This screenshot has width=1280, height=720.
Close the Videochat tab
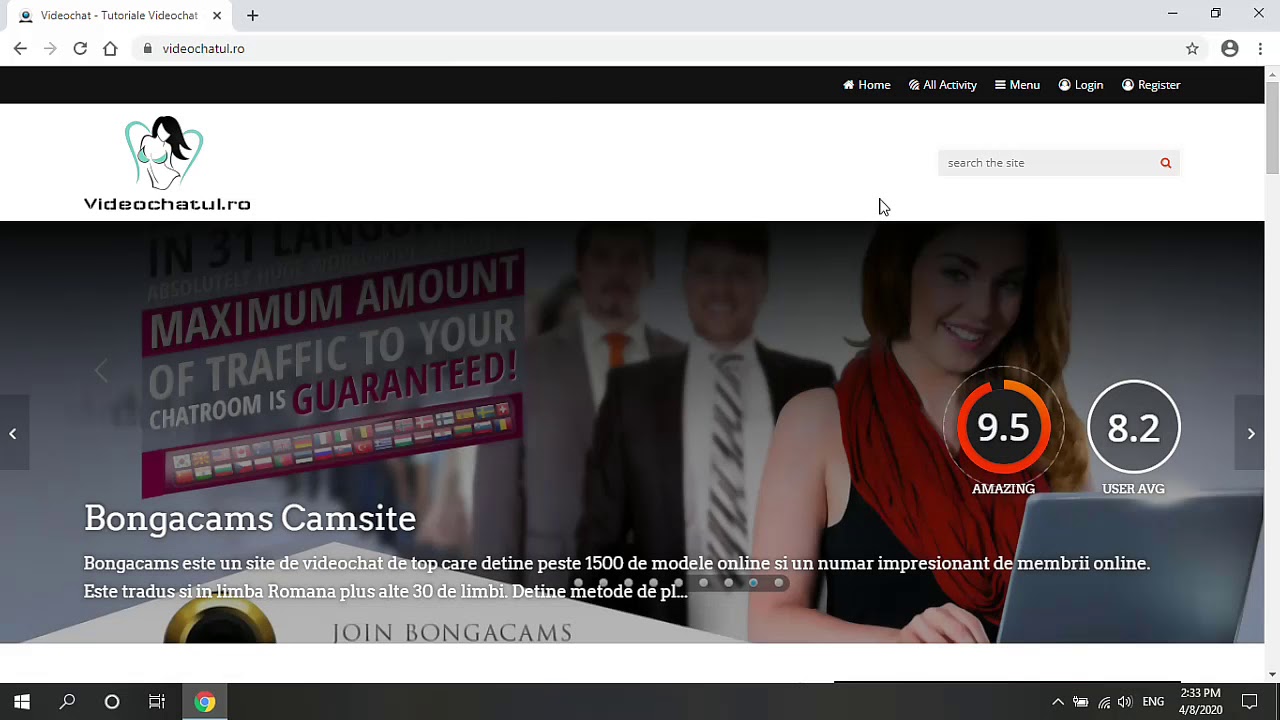pyautogui.click(x=217, y=16)
